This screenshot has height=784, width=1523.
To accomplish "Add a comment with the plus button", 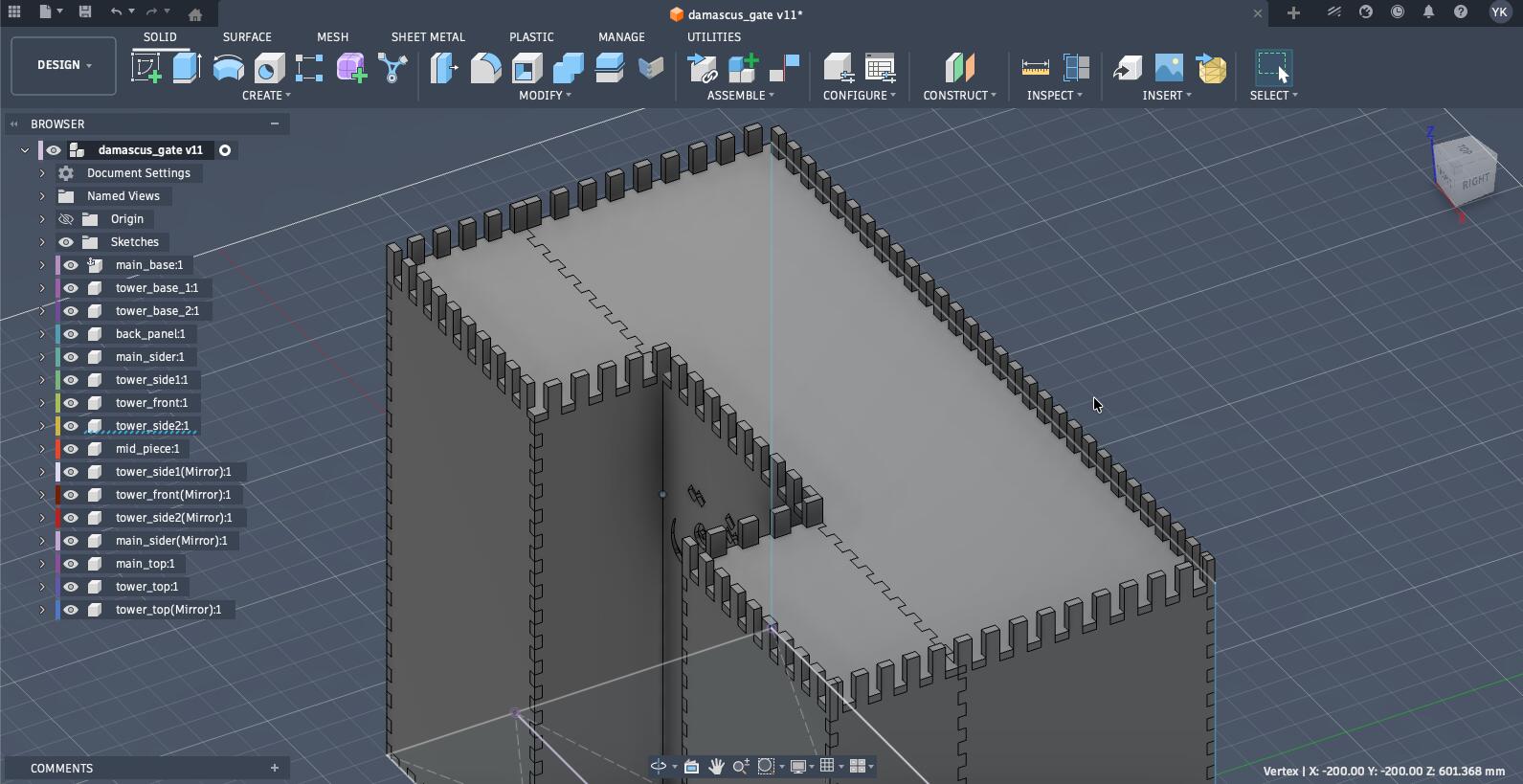I will 275,768.
